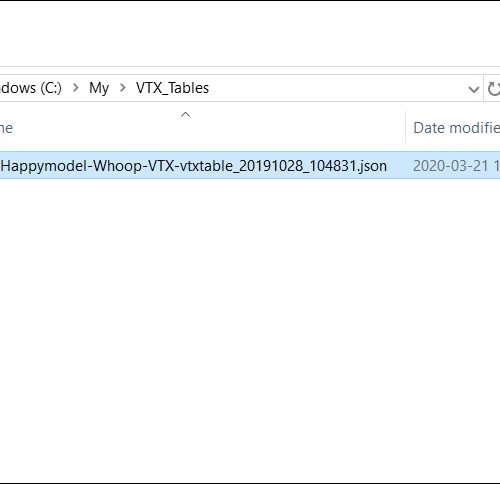Navigate to Windows (C:) in the breadcrumb

click(x=31, y=88)
